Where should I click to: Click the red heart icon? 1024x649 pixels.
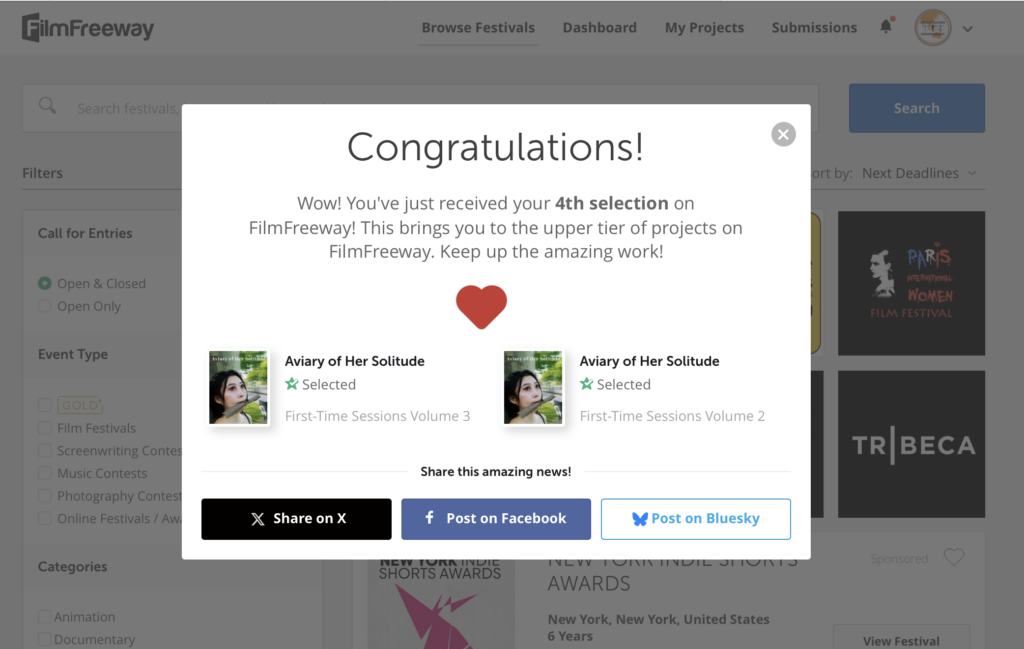point(481,306)
